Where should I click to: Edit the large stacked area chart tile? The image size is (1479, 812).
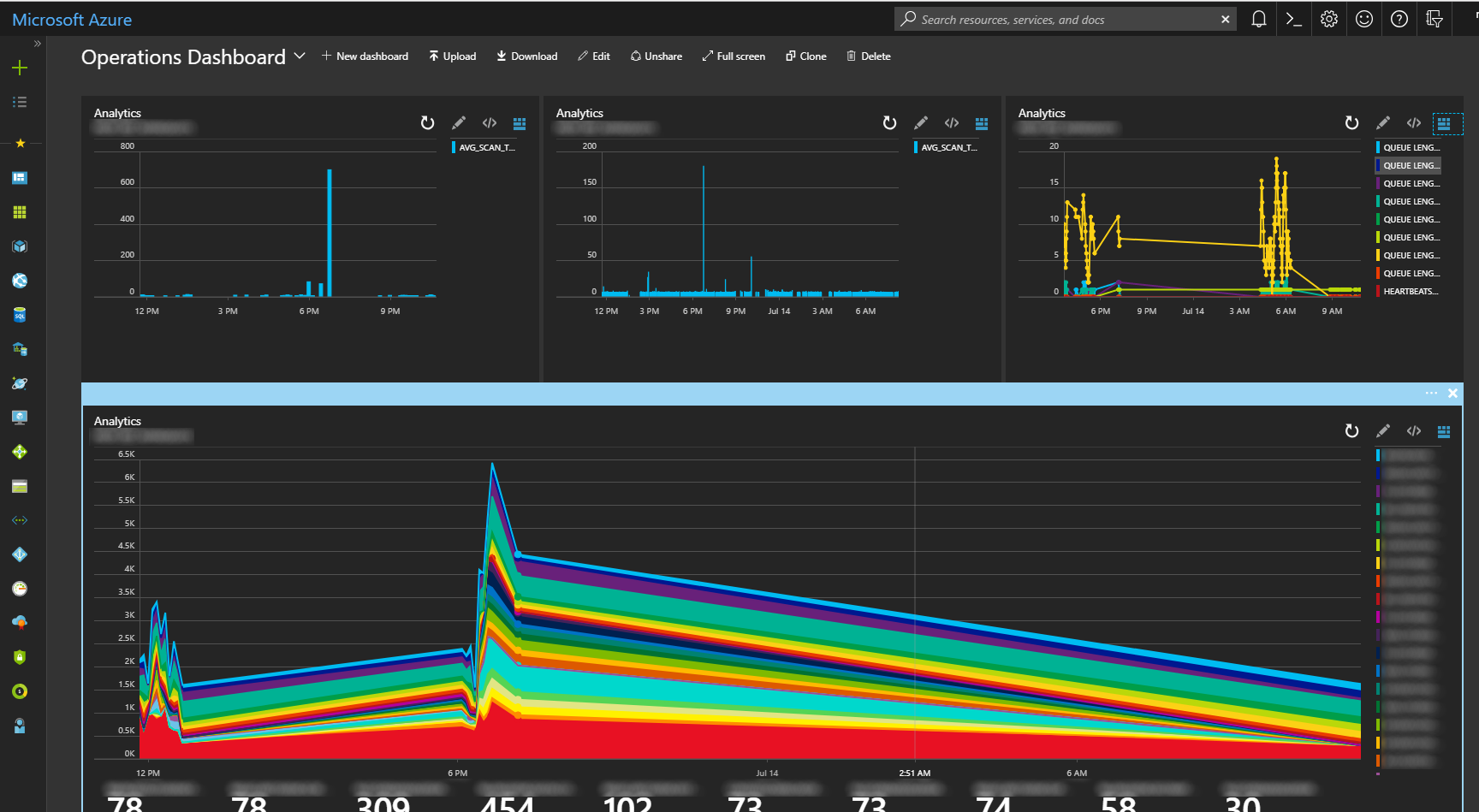click(1383, 431)
